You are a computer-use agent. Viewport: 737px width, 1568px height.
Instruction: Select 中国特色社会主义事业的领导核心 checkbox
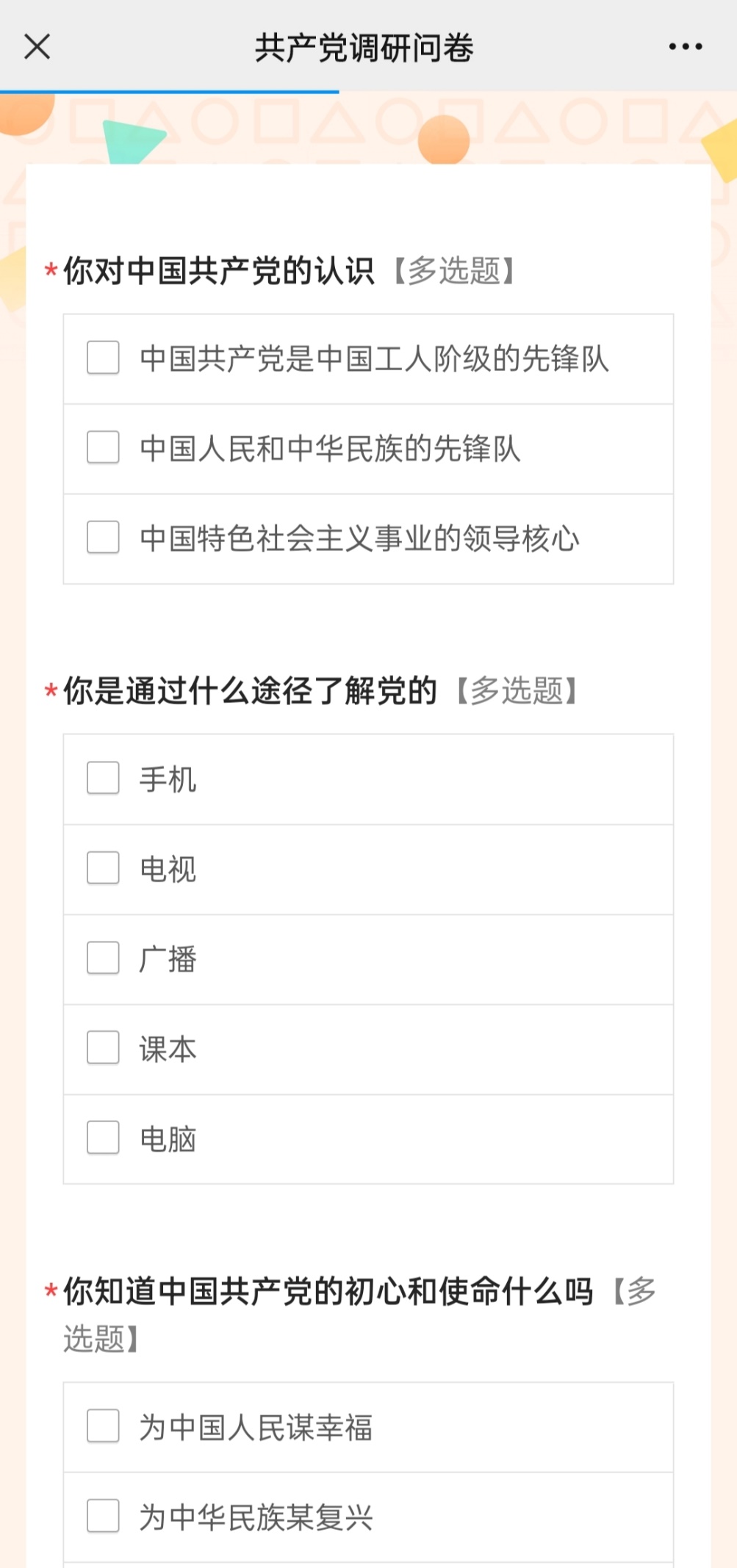click(103, 538)
